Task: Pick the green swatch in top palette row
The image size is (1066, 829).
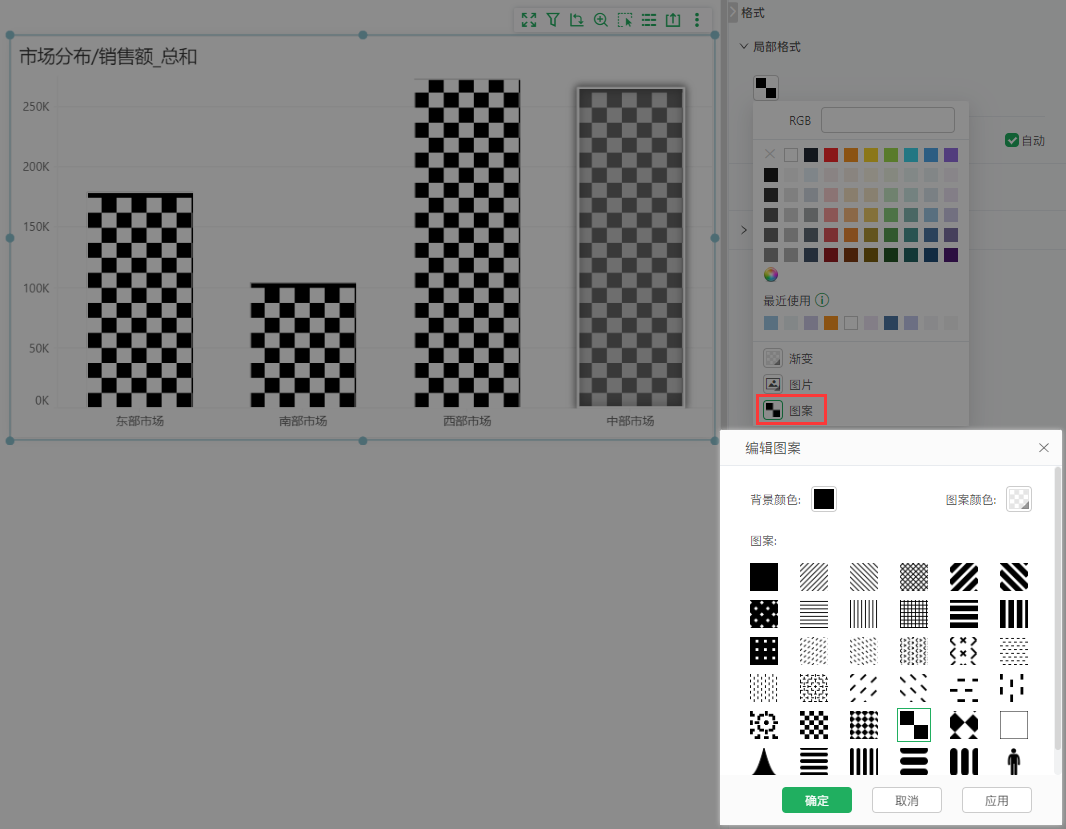Action: click(x=891, y=155)
